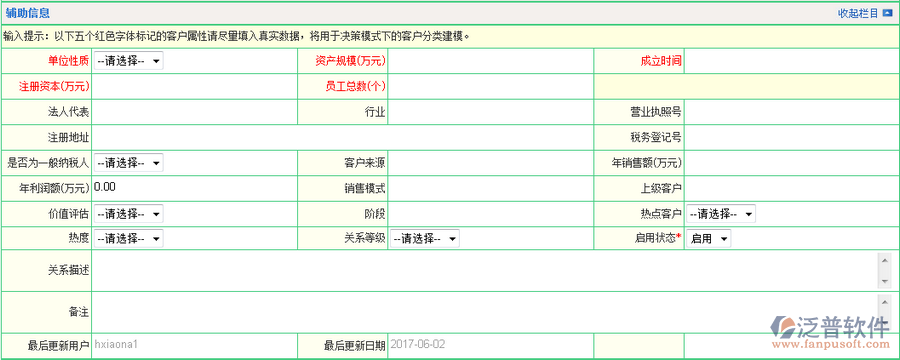Click the 法人代表 text field
This screenshot has width=900, height=360.
pos(195,112)
